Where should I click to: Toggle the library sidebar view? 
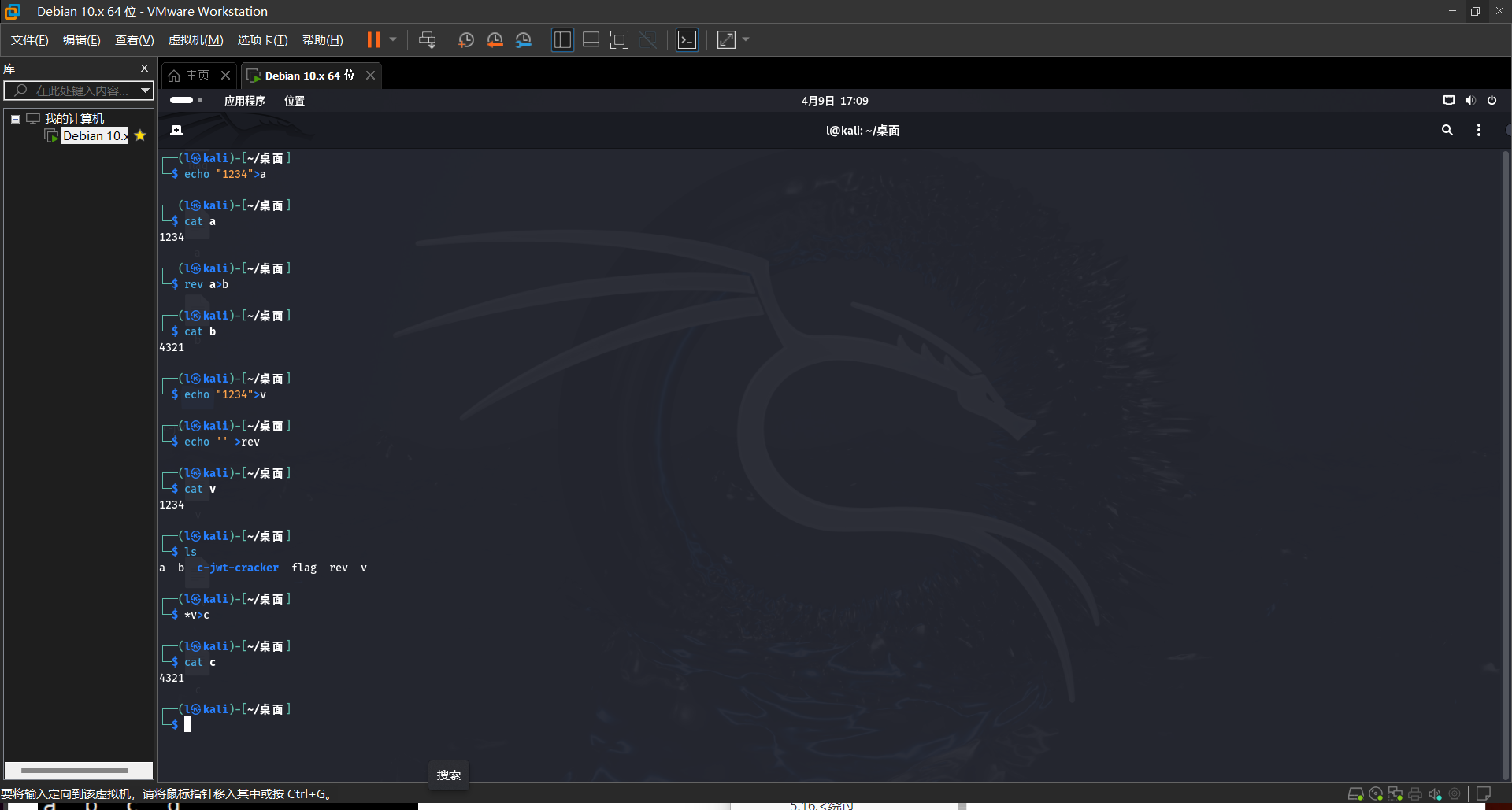pos(562,40)
